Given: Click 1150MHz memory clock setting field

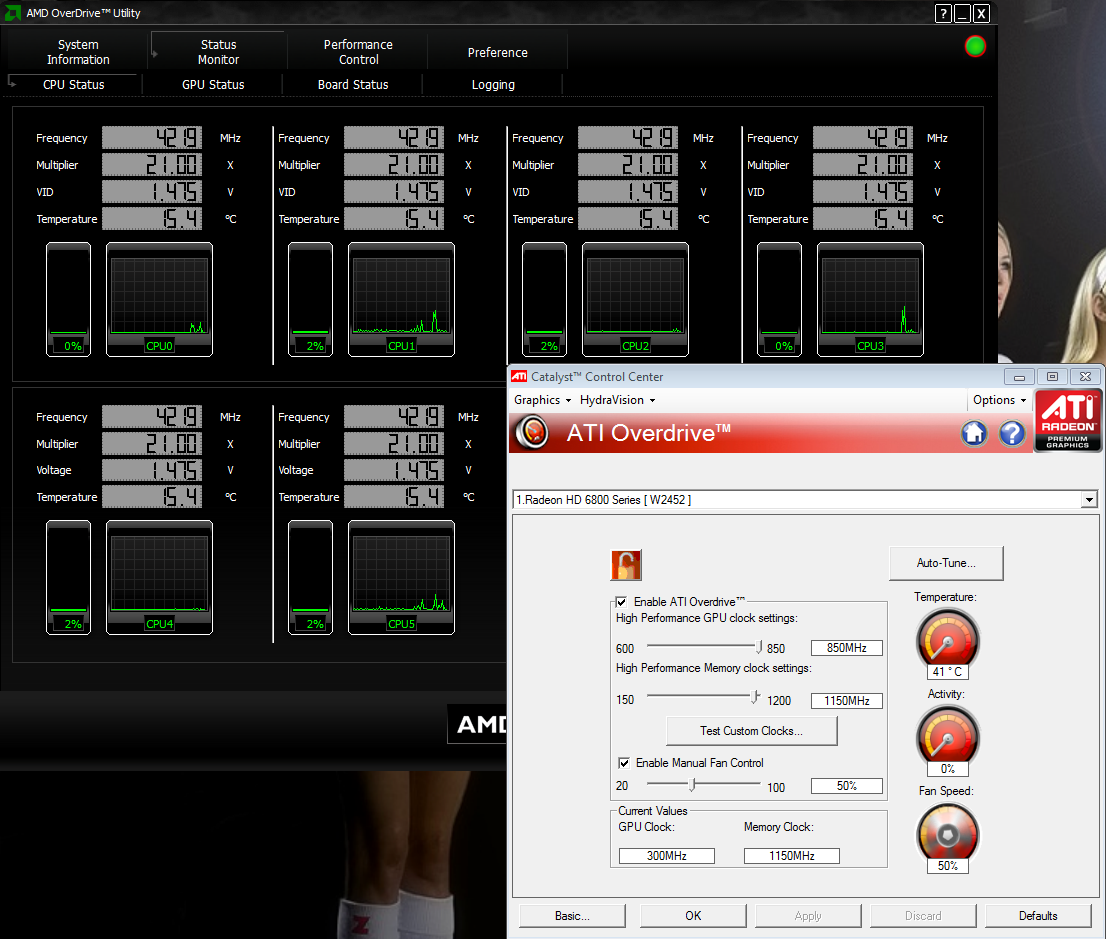Looking at the screenshot, I should coord(846,701).
